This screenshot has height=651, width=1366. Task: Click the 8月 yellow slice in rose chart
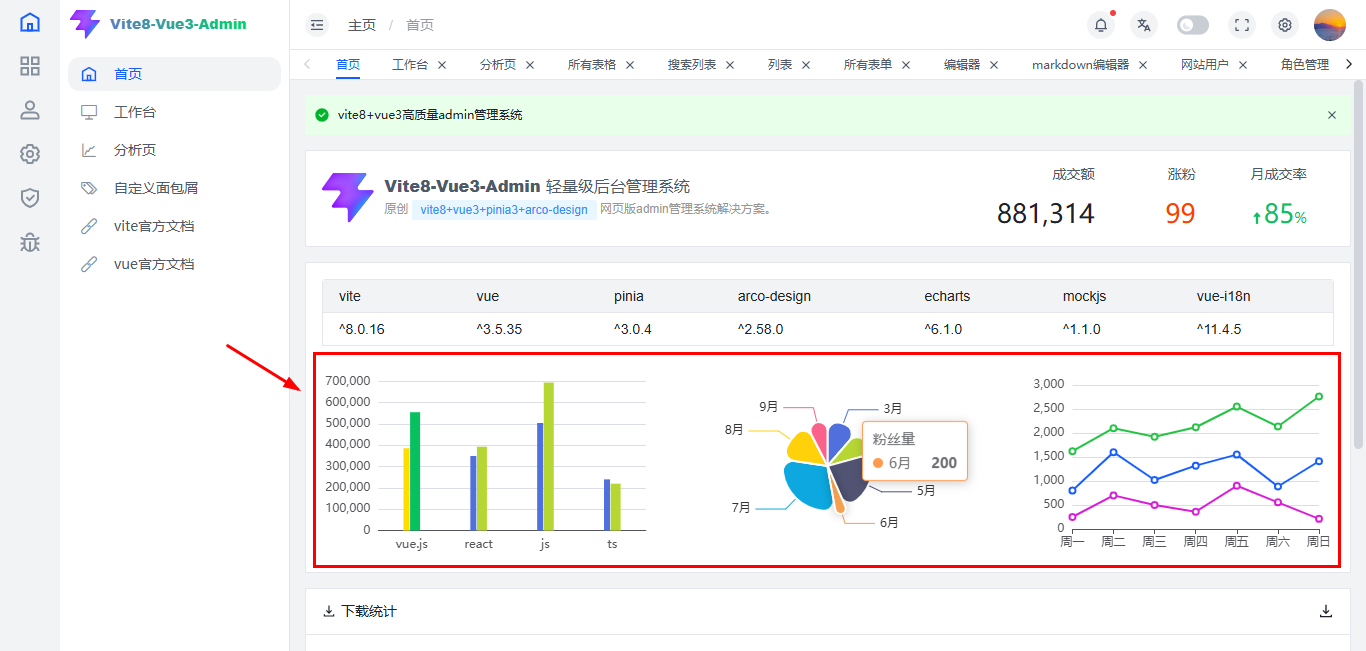(806, 447)
